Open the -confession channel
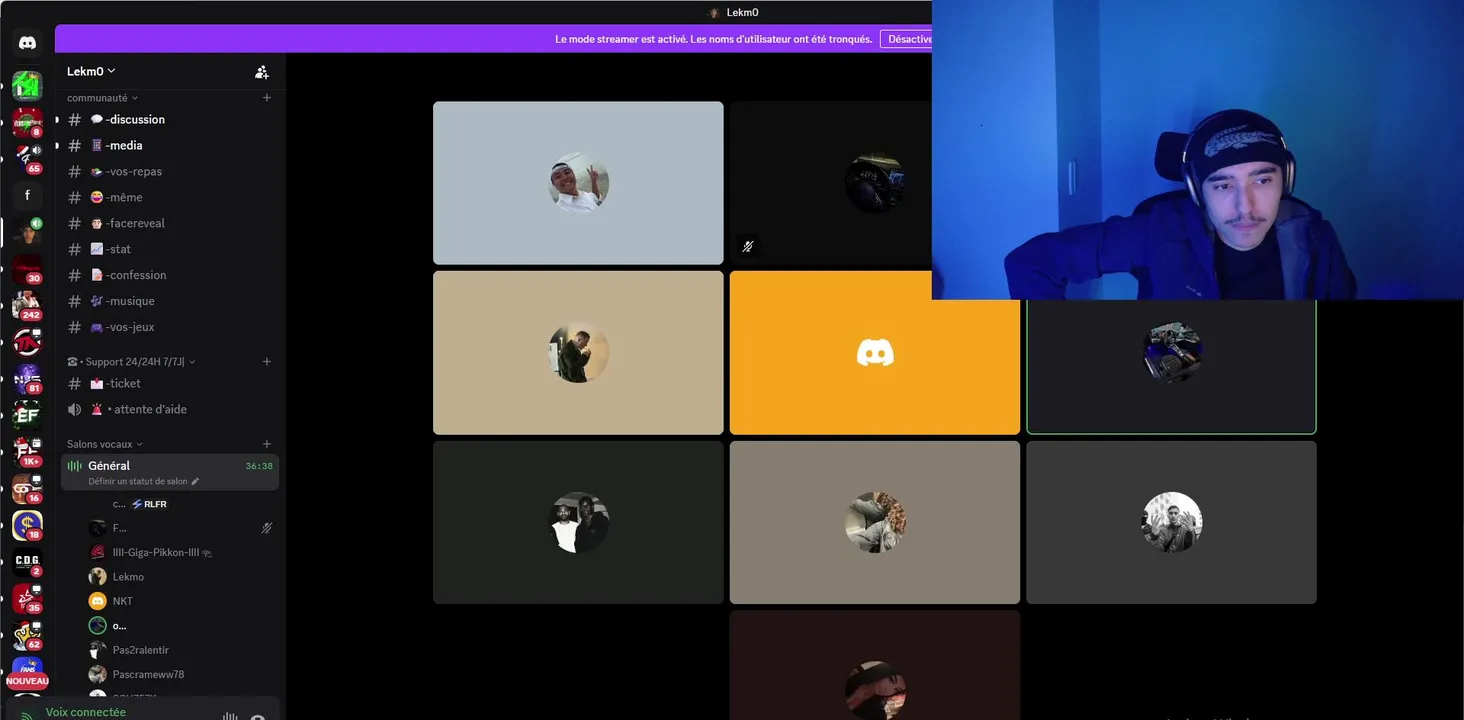Image resolution: width=1464 pixels, height=720 pixels. (170, 275)
